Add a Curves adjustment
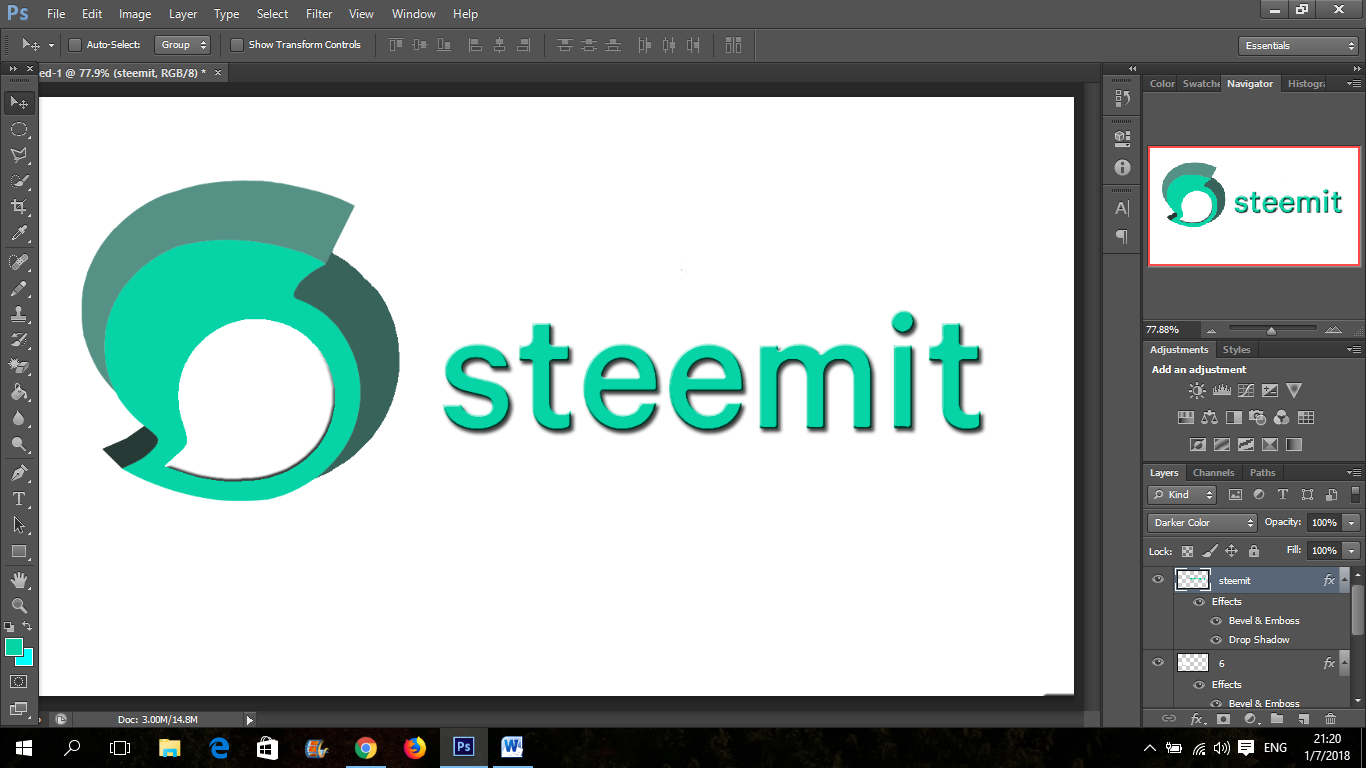Image resolution: width=1366 pixels, height=768 pixels. click(1245, 391)
